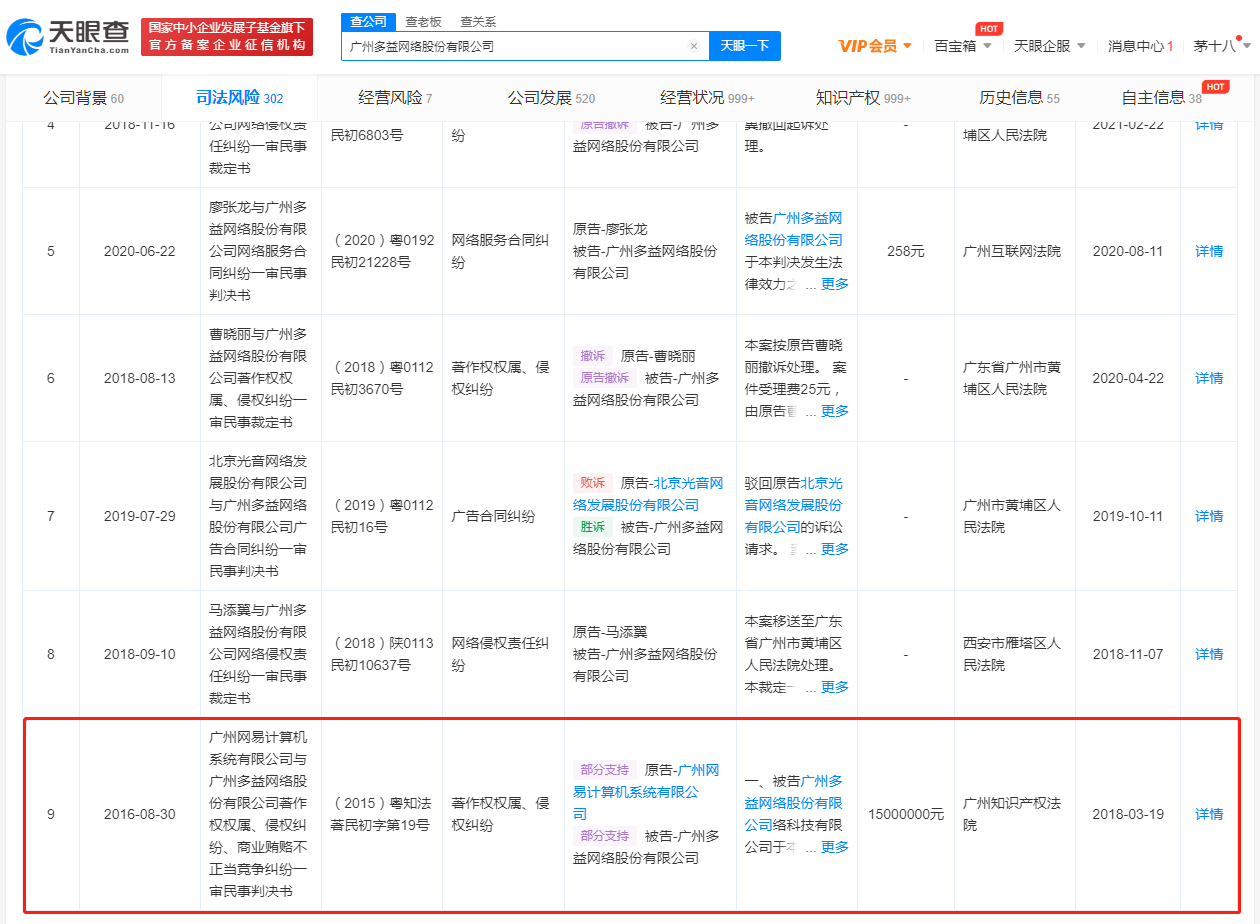
Task: Select the 广州知识产权法院 court cell
Action: (x=1012, y=814)
